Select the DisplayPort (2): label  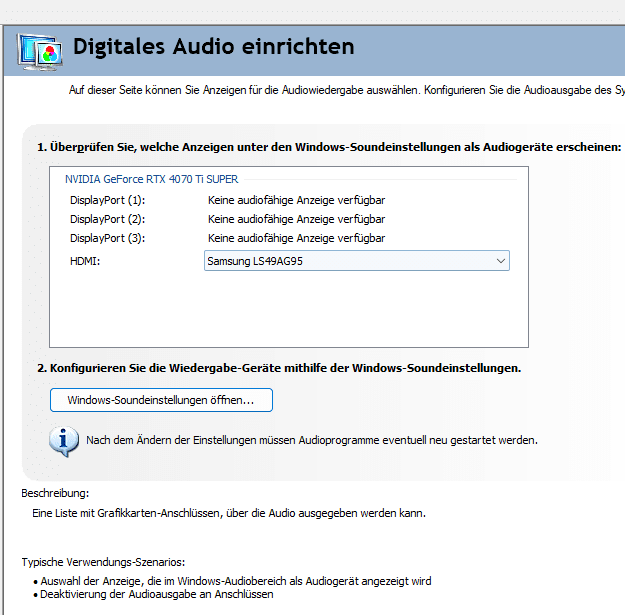(108, 219)
